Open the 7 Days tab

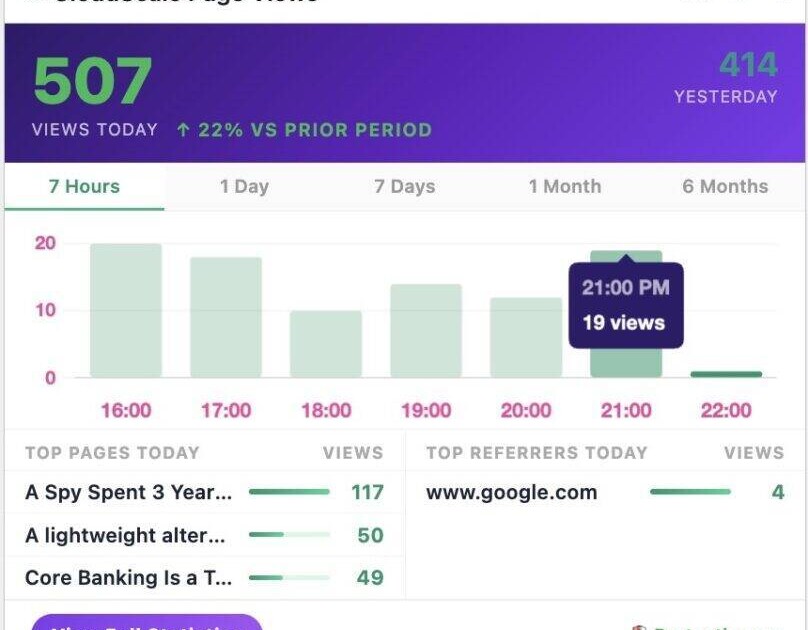click(404, 186)
